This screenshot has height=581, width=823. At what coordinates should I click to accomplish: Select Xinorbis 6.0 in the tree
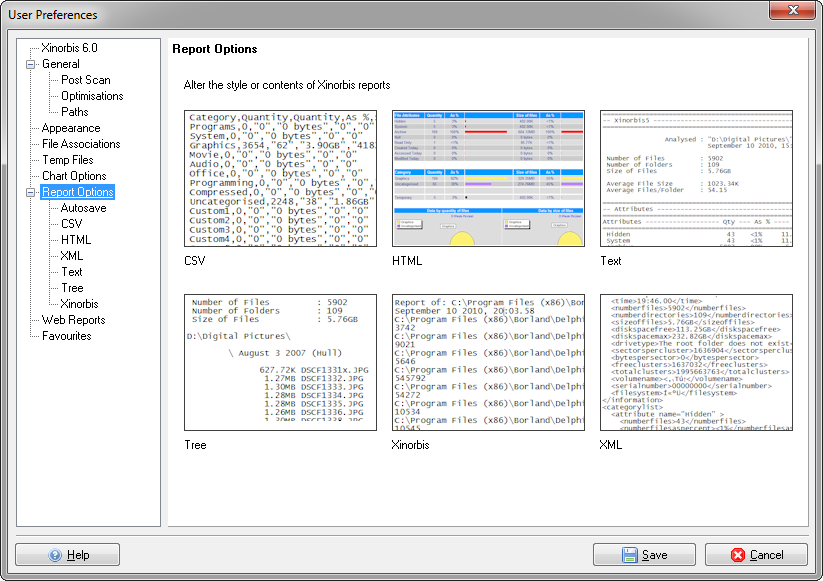coord(69,48)
